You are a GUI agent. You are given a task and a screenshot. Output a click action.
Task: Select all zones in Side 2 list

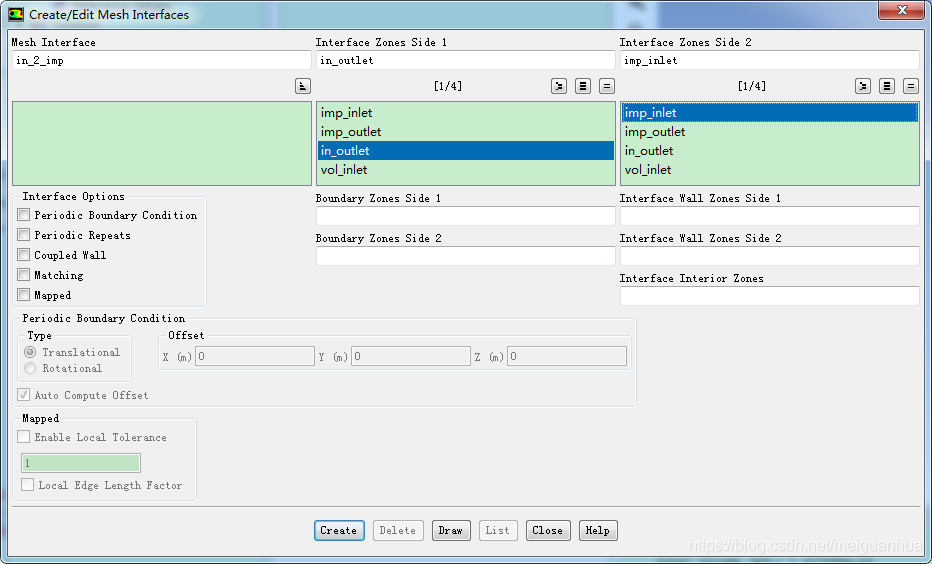pos(887,86)
